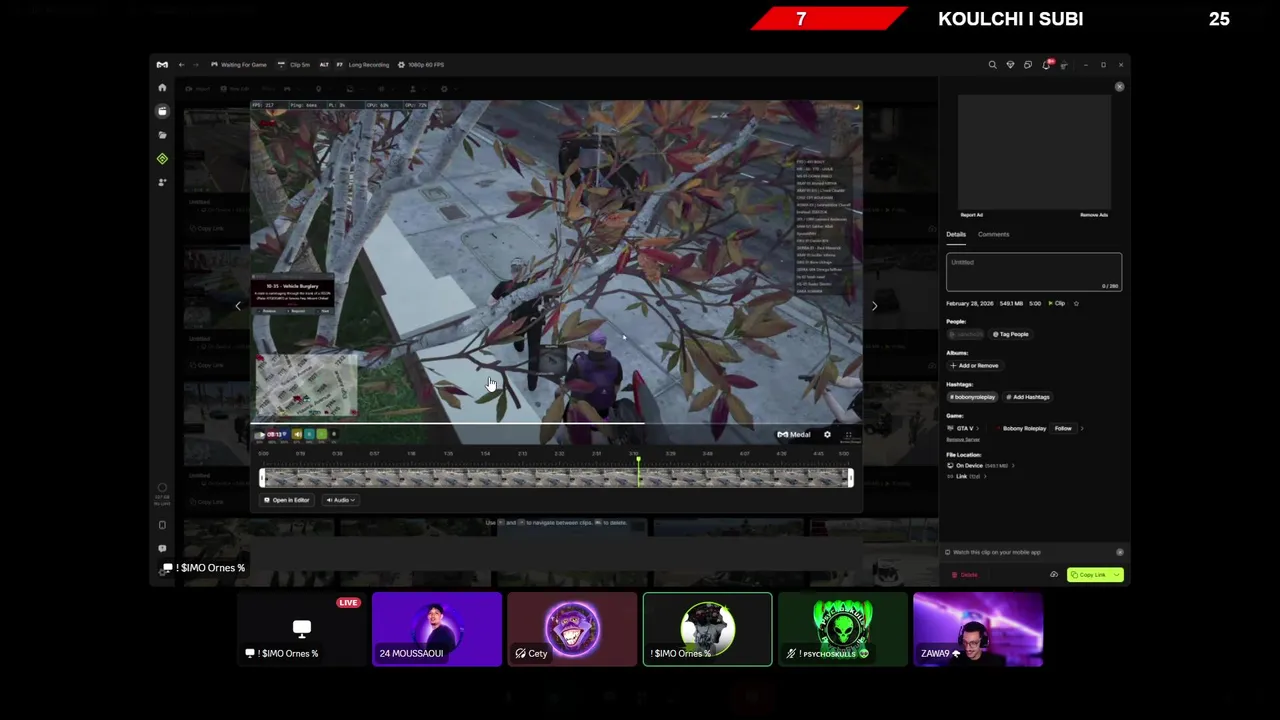Click the play button on the video player
Viewport: 1280px width, 720px height.
click(x=261, y=434)
